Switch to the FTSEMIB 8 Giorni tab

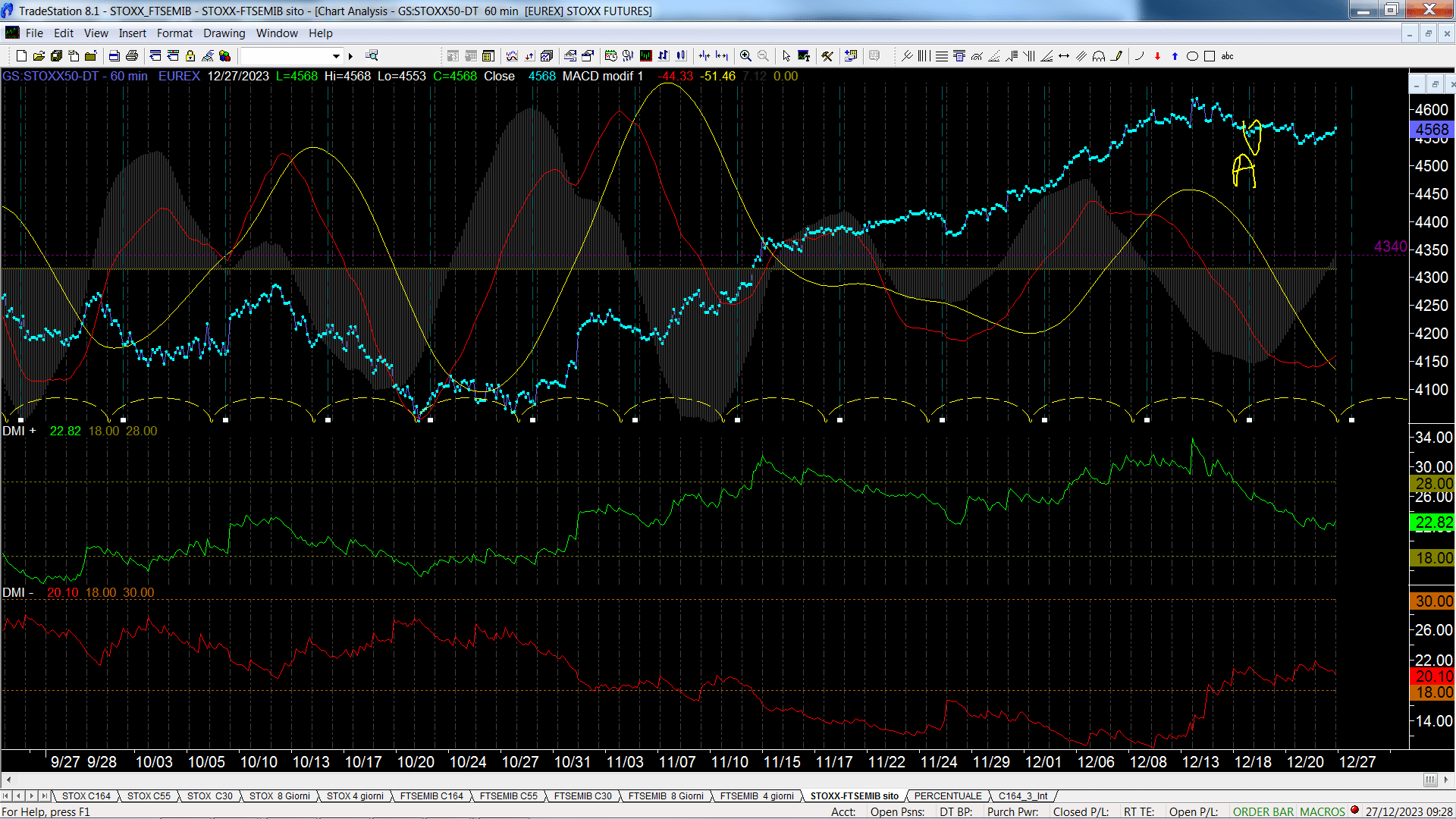click(666, 796)
